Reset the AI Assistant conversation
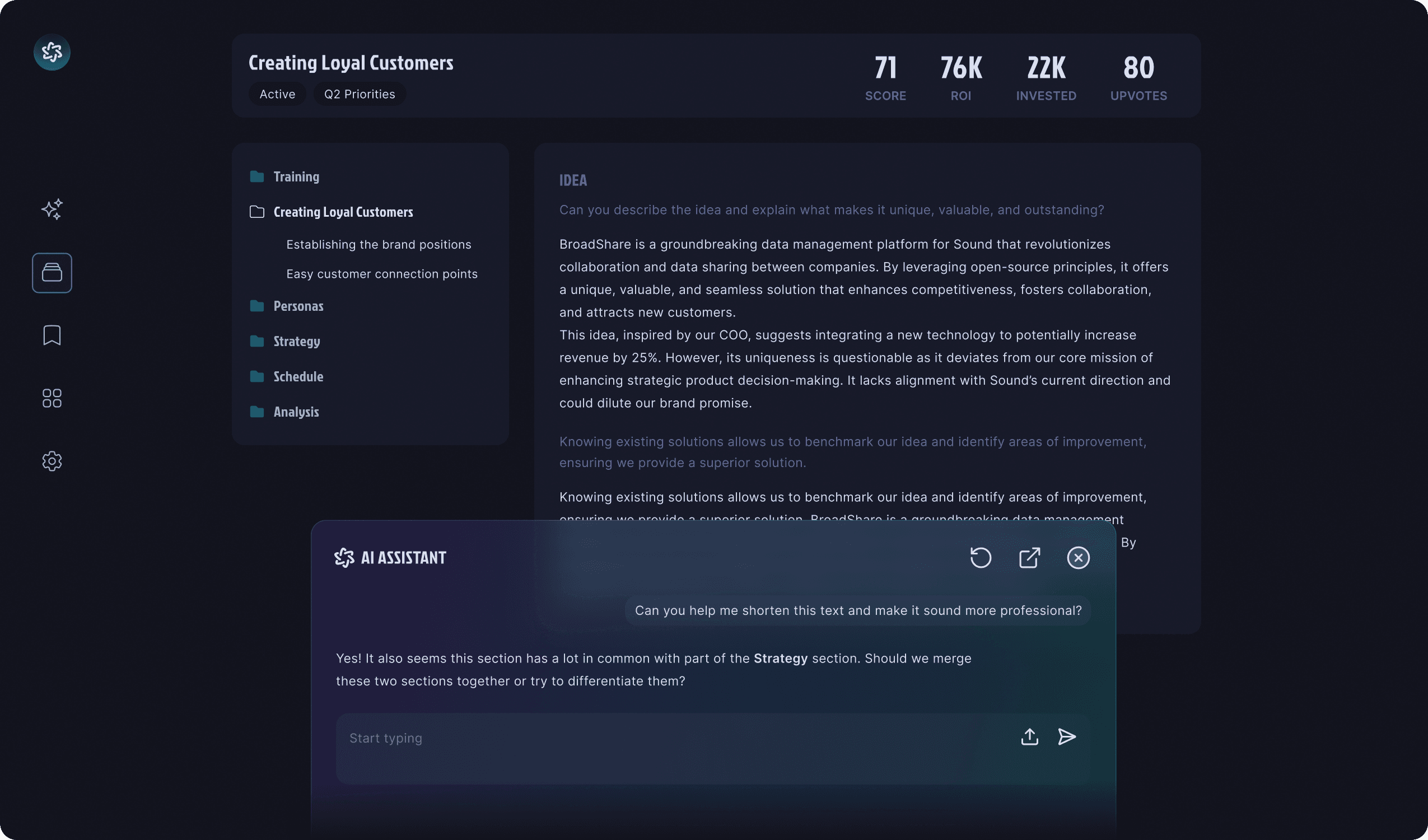This screenshot has width=1428, height=840. 981,558
